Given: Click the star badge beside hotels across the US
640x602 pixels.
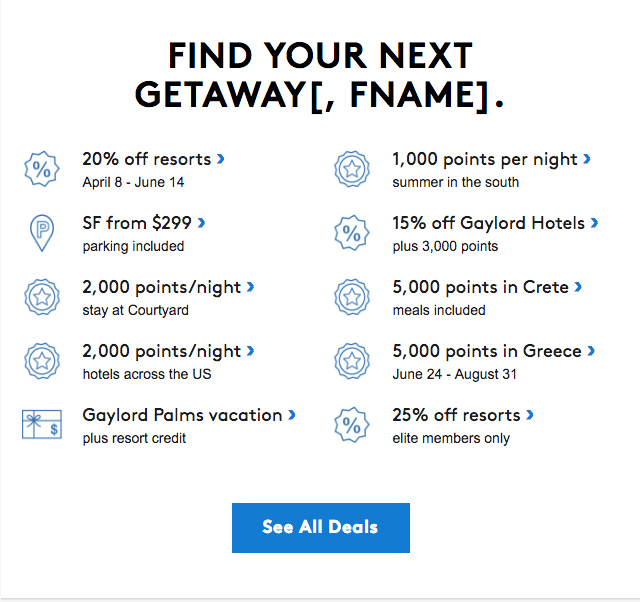Looking at the screenshot, I should point(42,360).
